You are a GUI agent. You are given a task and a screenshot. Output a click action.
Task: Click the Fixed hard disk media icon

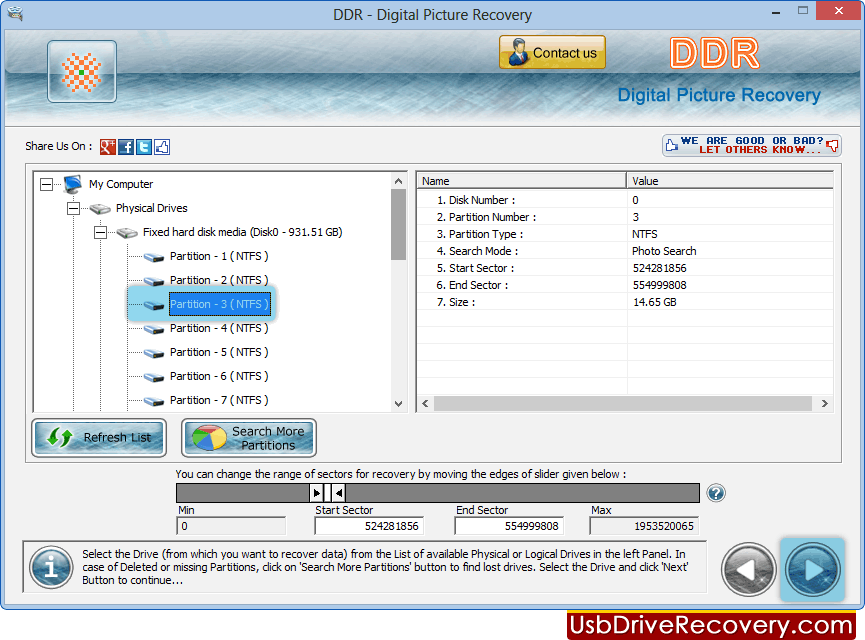coord(127,233)
